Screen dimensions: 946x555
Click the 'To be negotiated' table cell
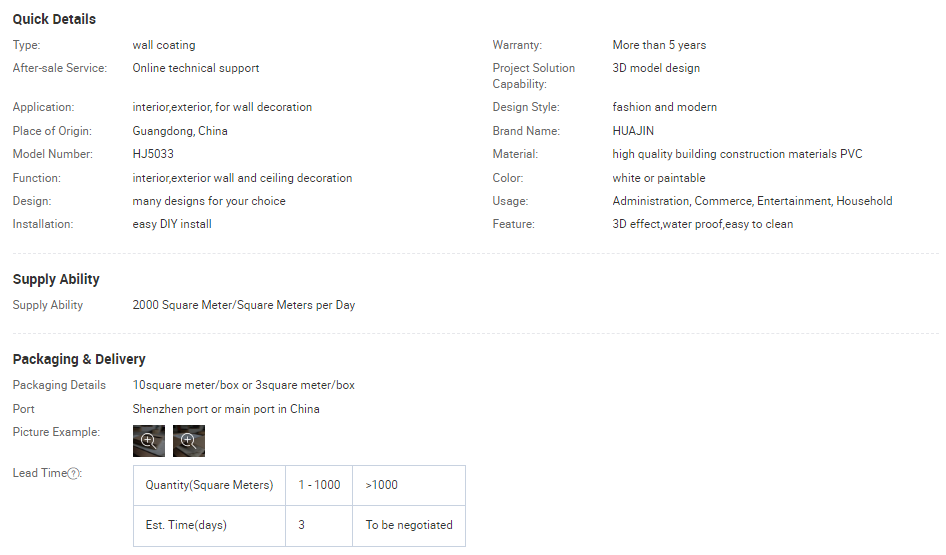click(409, 525)
